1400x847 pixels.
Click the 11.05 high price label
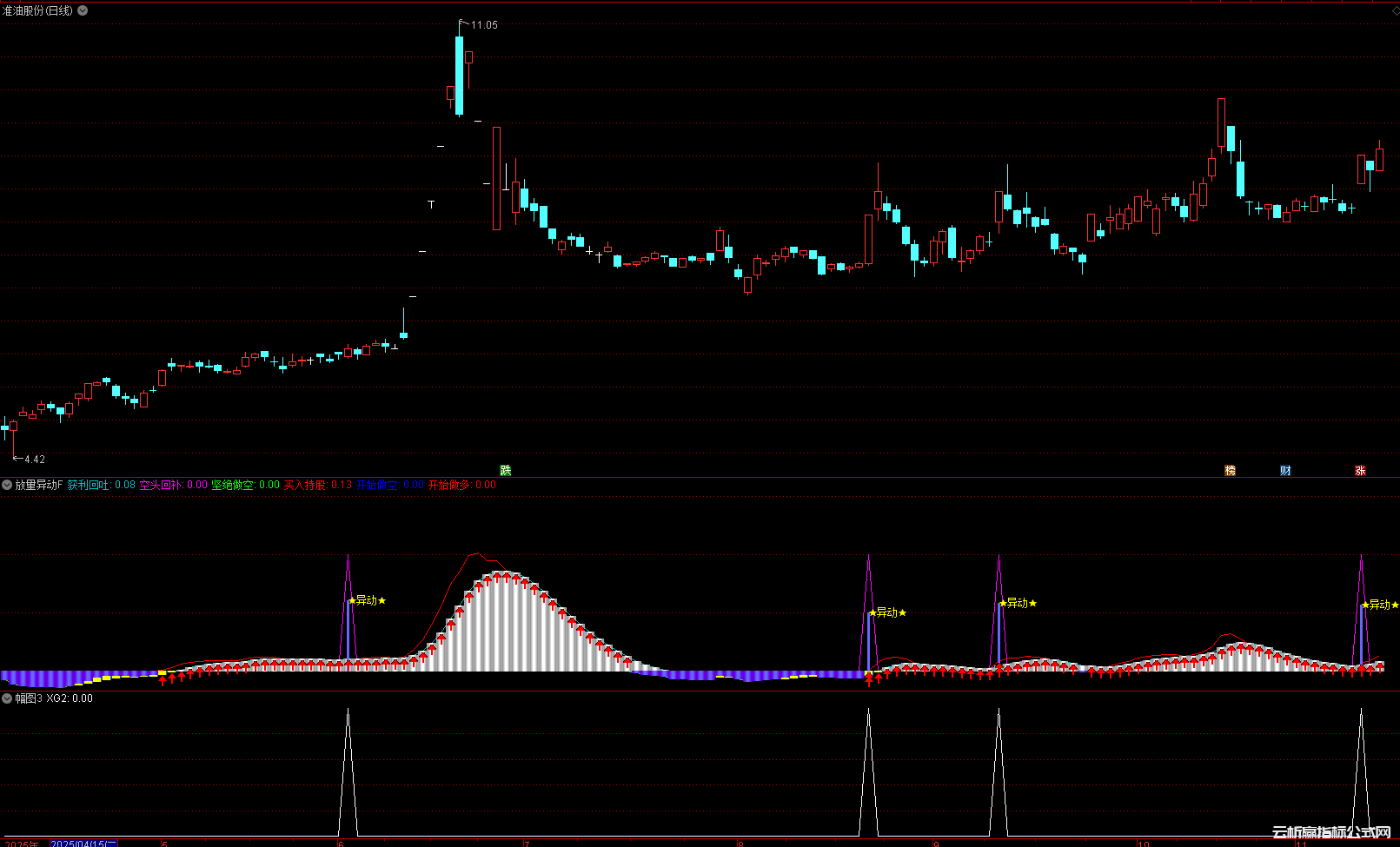coord(484,25)
